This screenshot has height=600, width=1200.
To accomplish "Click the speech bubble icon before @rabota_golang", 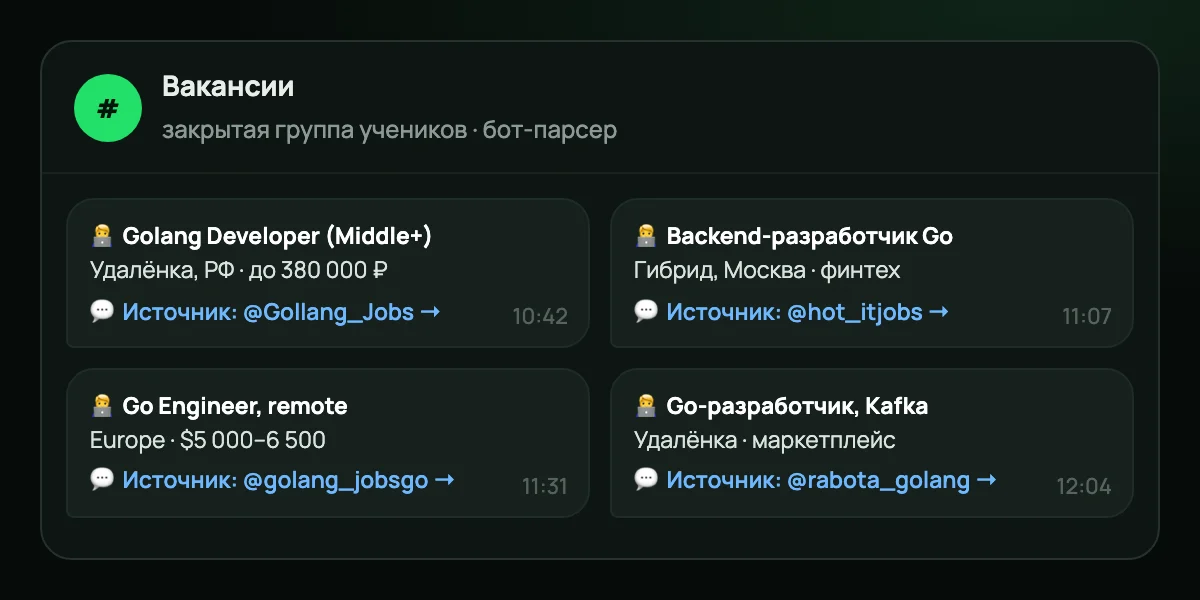I will pos(645,479).
